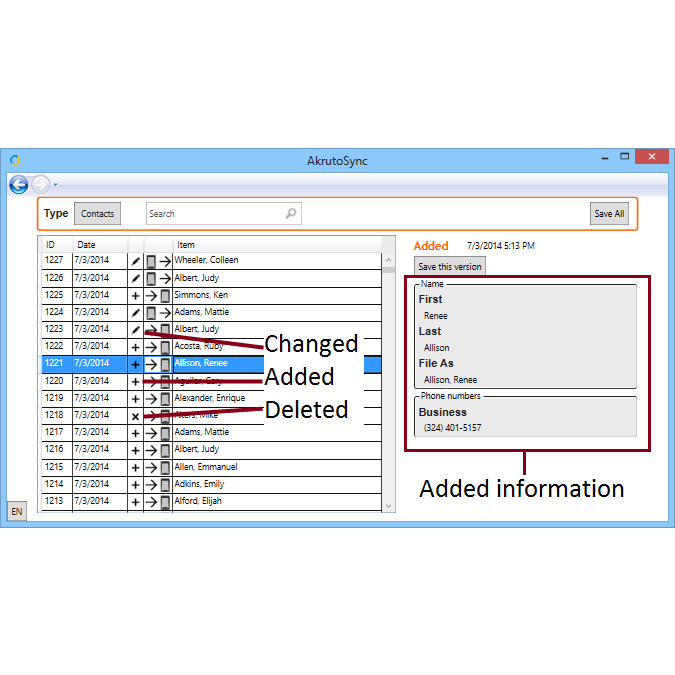Click the plus added icon on row 1217

point(135,433)
